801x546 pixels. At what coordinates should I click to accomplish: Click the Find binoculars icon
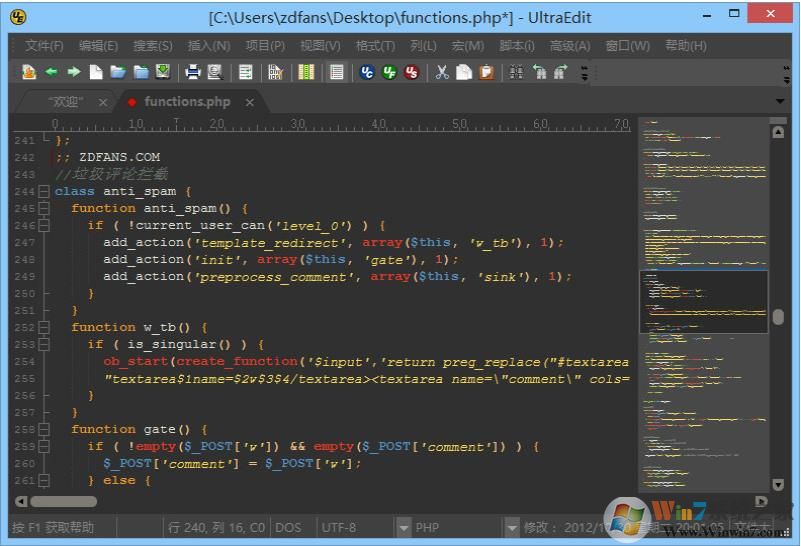(516, 72)
